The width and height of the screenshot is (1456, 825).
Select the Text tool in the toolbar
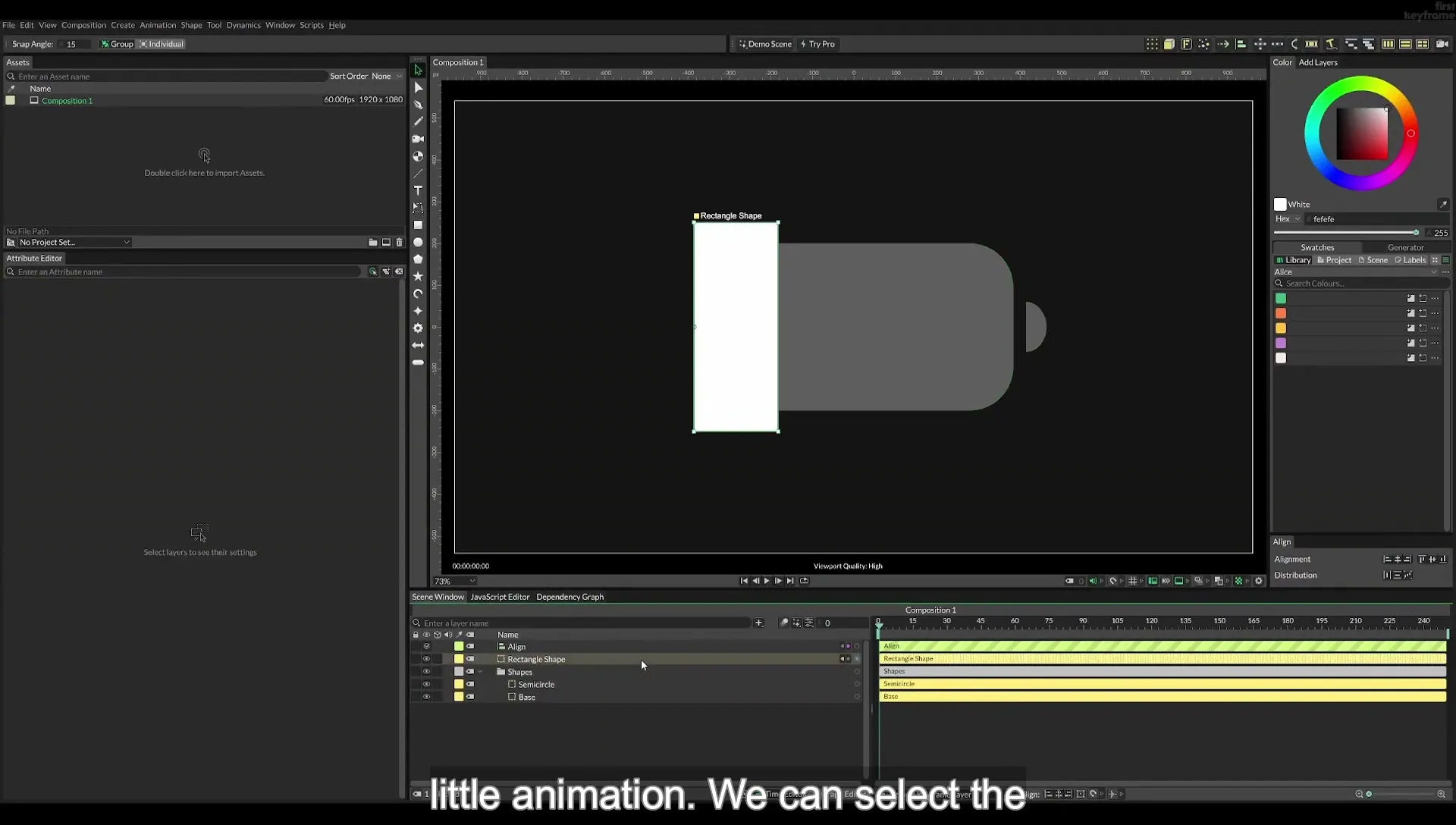click(x=418, y=190)
